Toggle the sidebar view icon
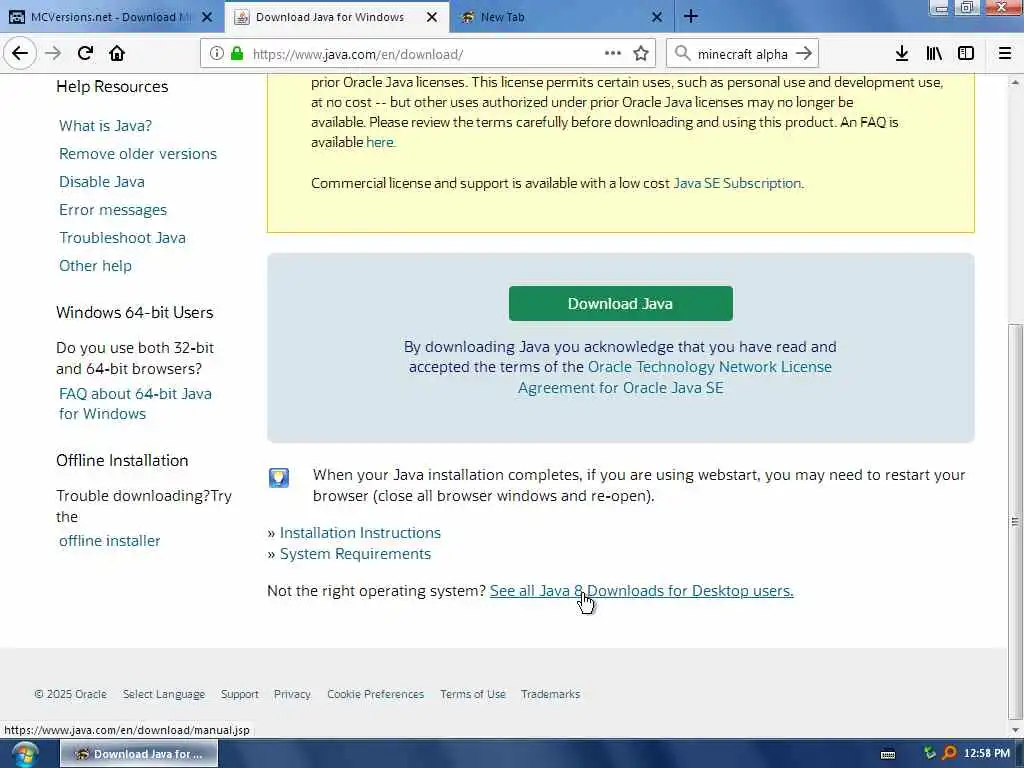Image resolution: width=1024 pixels, height=768 pixels. coord(966,54)
